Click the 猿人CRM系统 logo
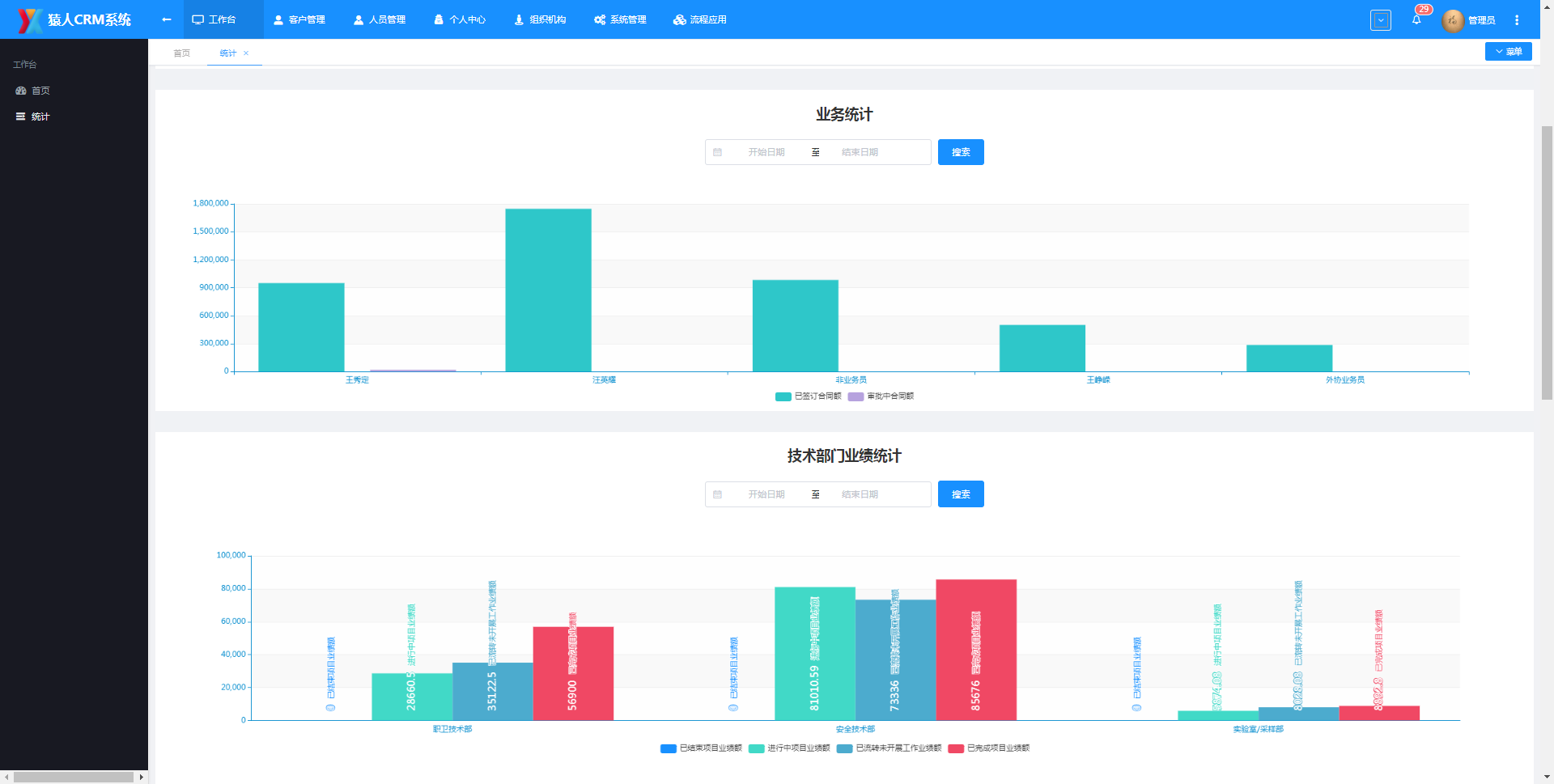Viewport: 1554px width, 784px height. (x=74, y=19)
